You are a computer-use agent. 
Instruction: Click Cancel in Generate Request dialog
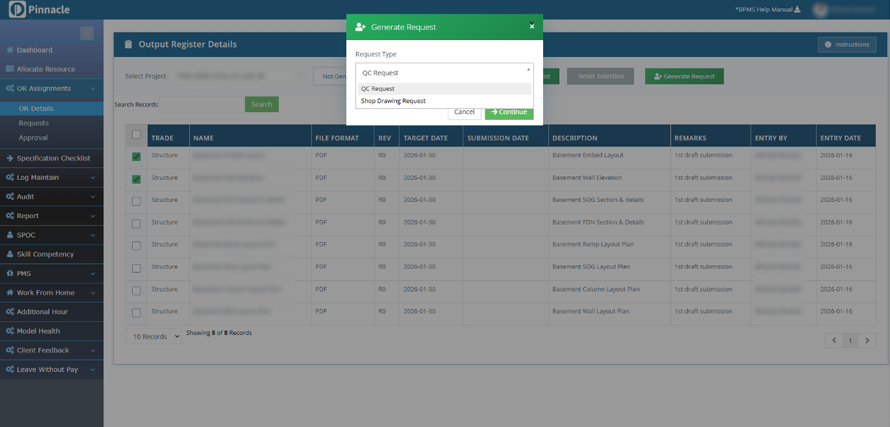pos(464,112)
